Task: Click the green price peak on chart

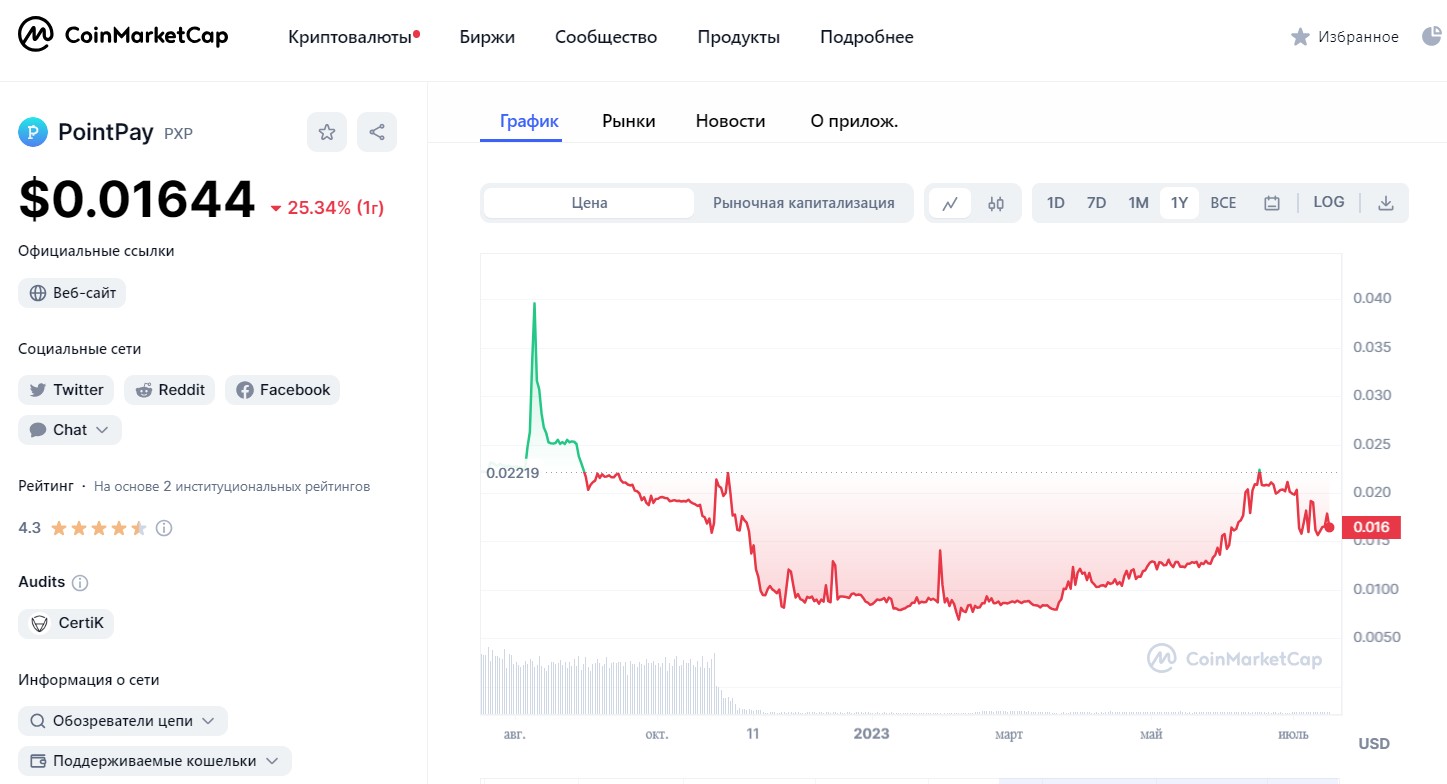Action: click(534, 303)
